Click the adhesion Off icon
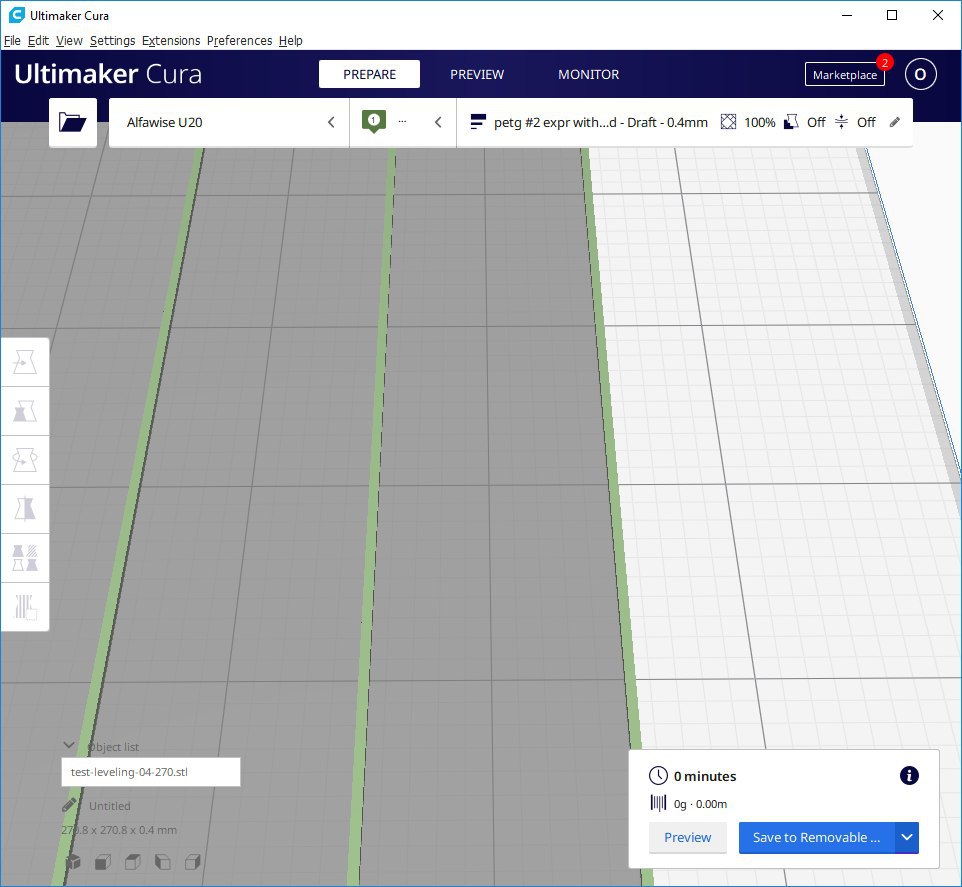This screenshot has width=962, height=887. tap(842, 122)
